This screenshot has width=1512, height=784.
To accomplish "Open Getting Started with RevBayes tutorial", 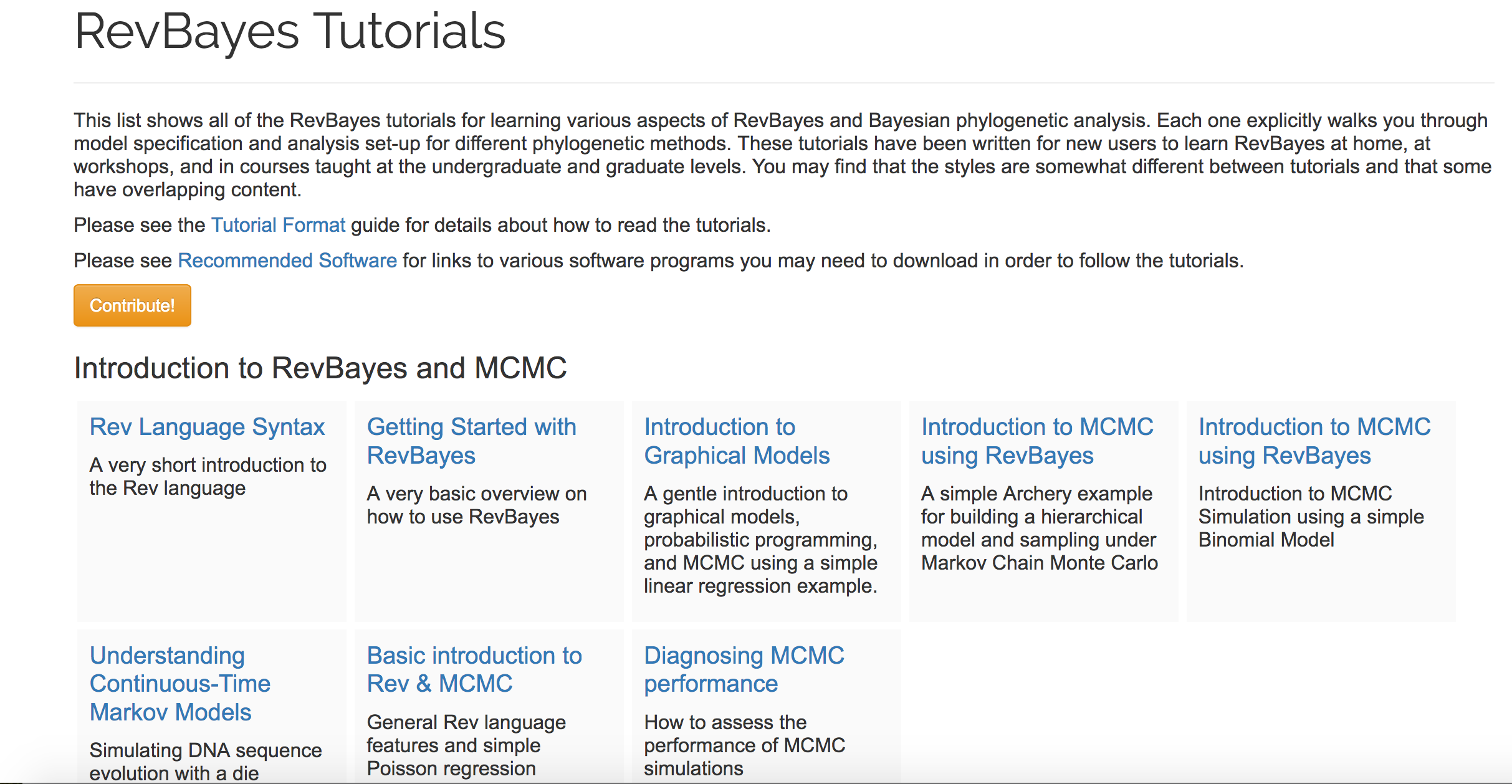I will [471, 441].
